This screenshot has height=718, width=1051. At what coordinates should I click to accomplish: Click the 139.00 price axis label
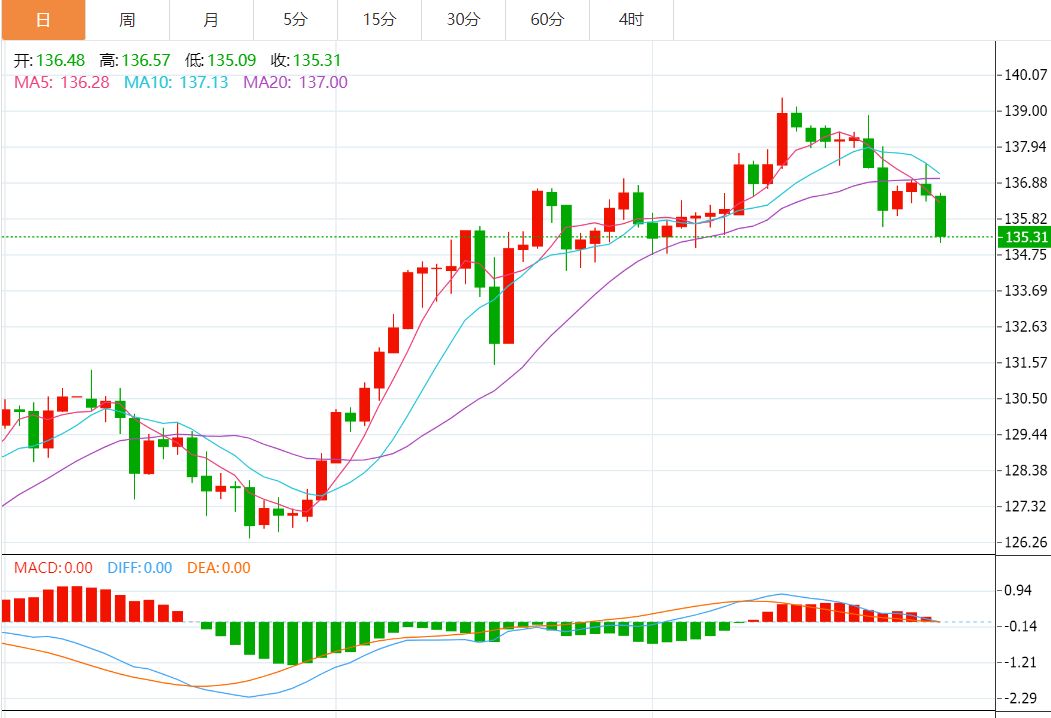click(1026, 111)
